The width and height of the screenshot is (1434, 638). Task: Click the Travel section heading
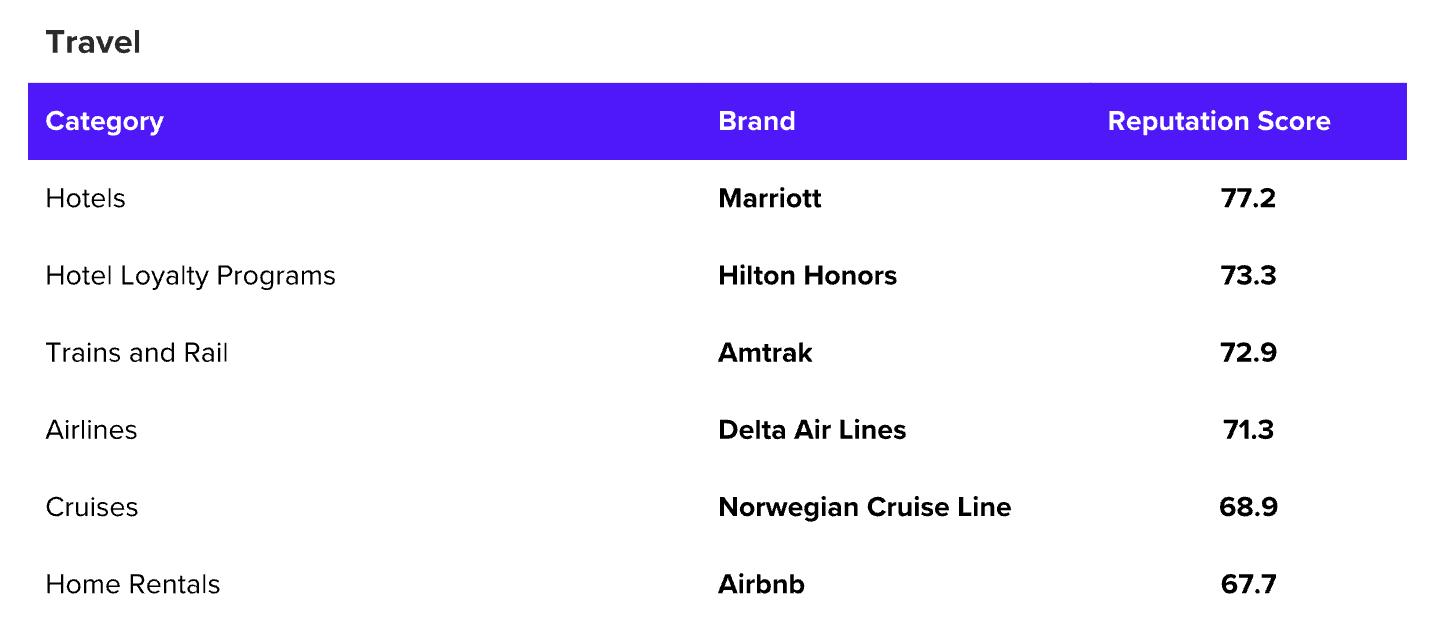tap(93, 43)
